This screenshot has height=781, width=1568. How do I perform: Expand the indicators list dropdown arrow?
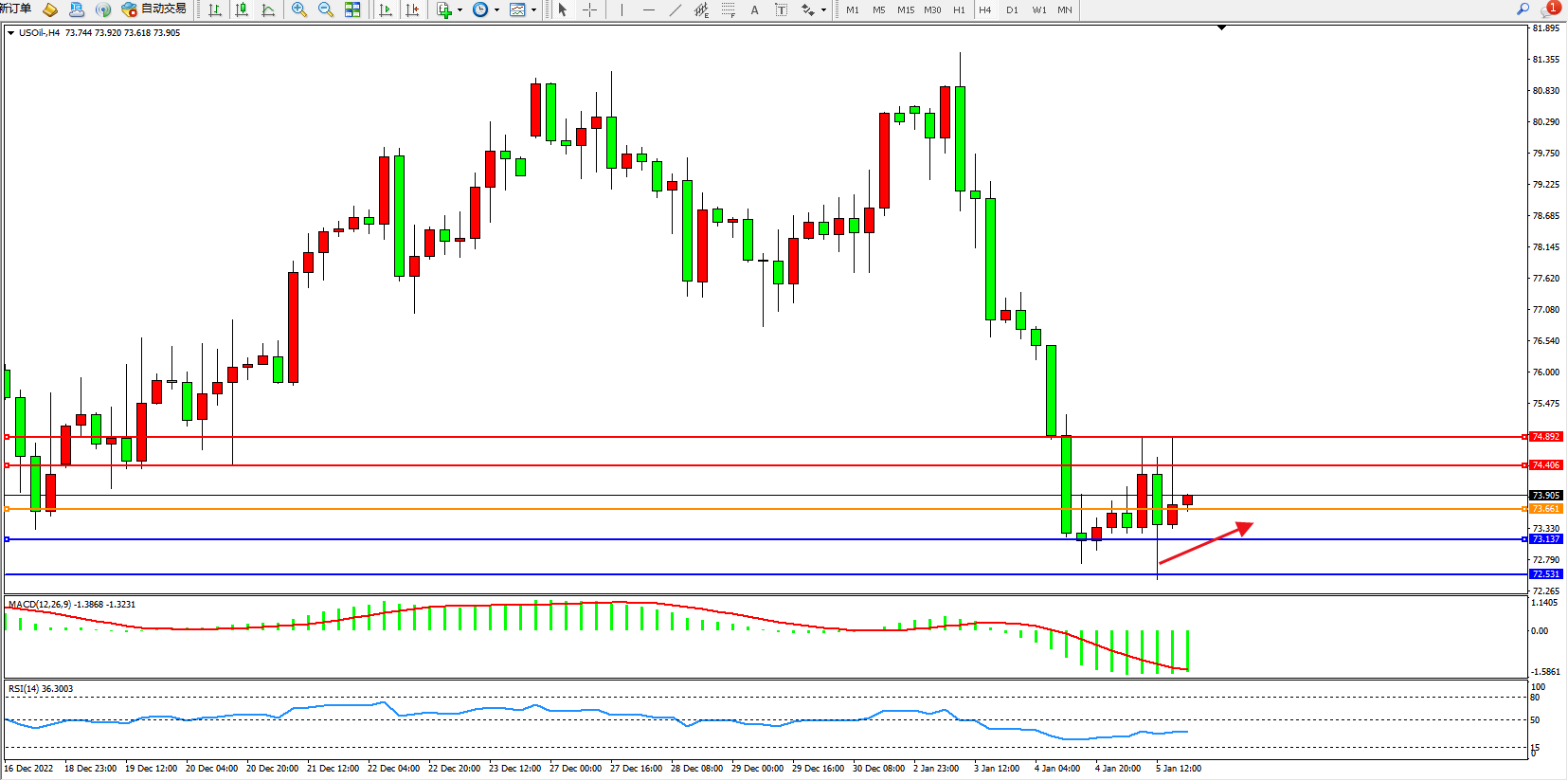click(x=460, y=9)
